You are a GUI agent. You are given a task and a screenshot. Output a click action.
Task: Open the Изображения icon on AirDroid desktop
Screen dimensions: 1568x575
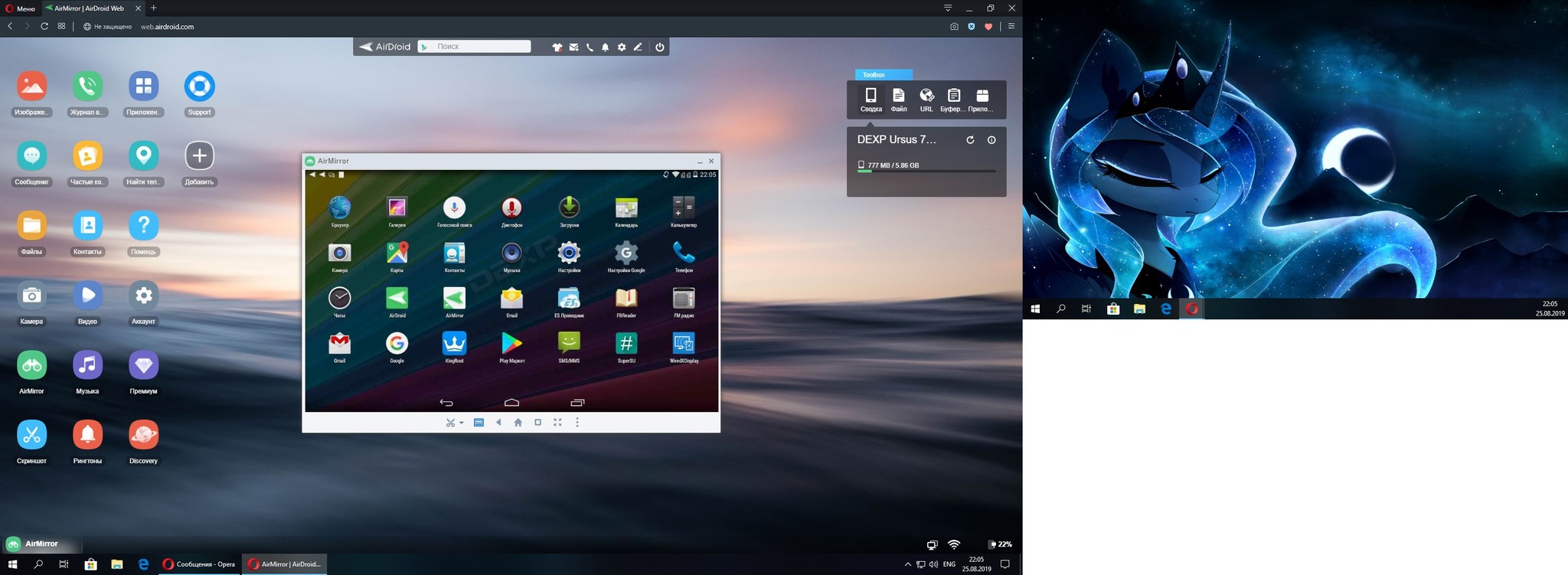(32, 87)
